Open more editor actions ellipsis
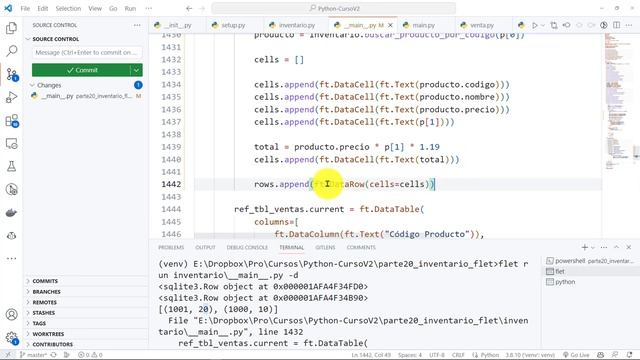 [629, 25]
